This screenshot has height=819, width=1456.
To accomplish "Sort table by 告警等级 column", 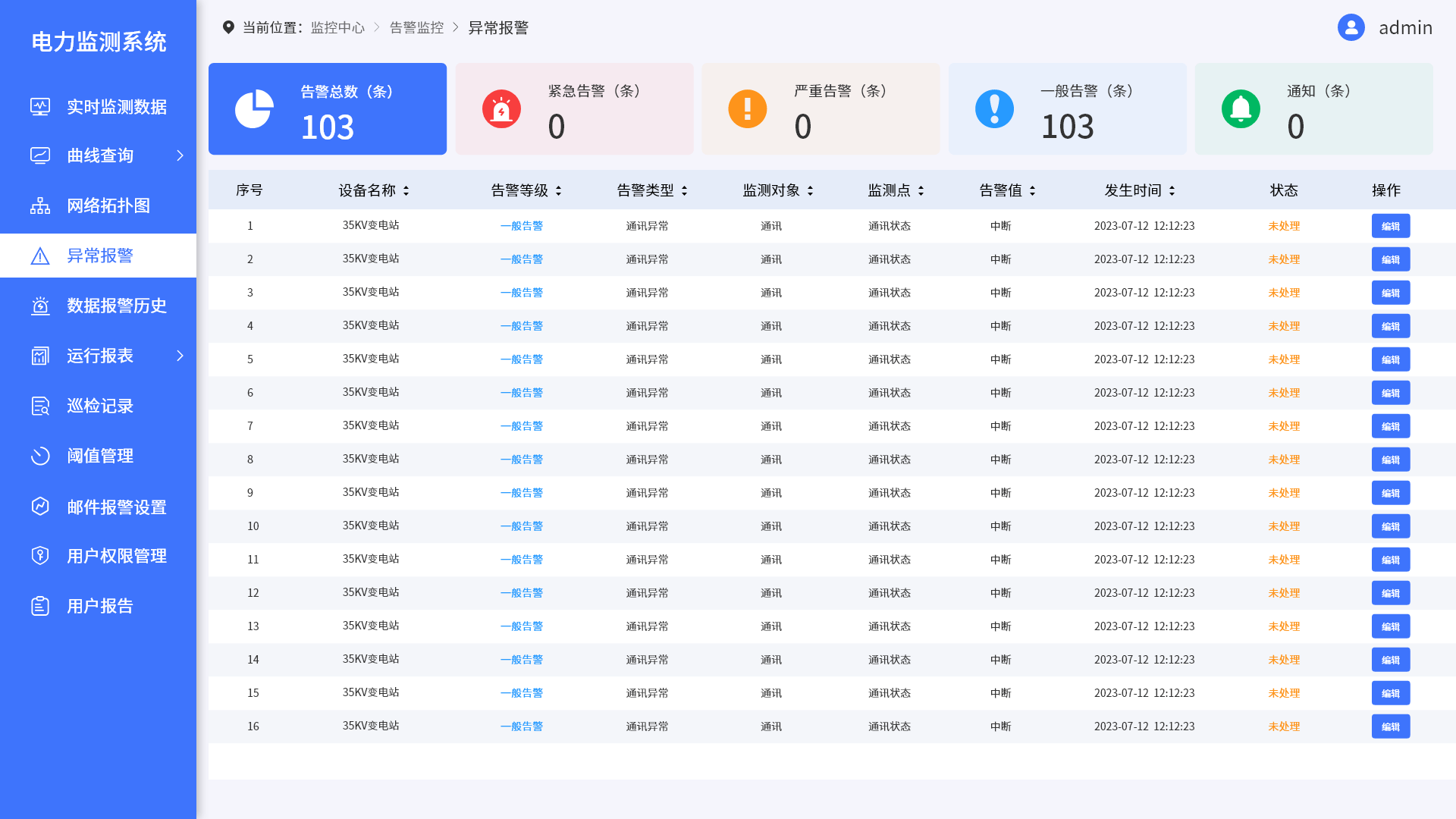I will click(558, 190).
